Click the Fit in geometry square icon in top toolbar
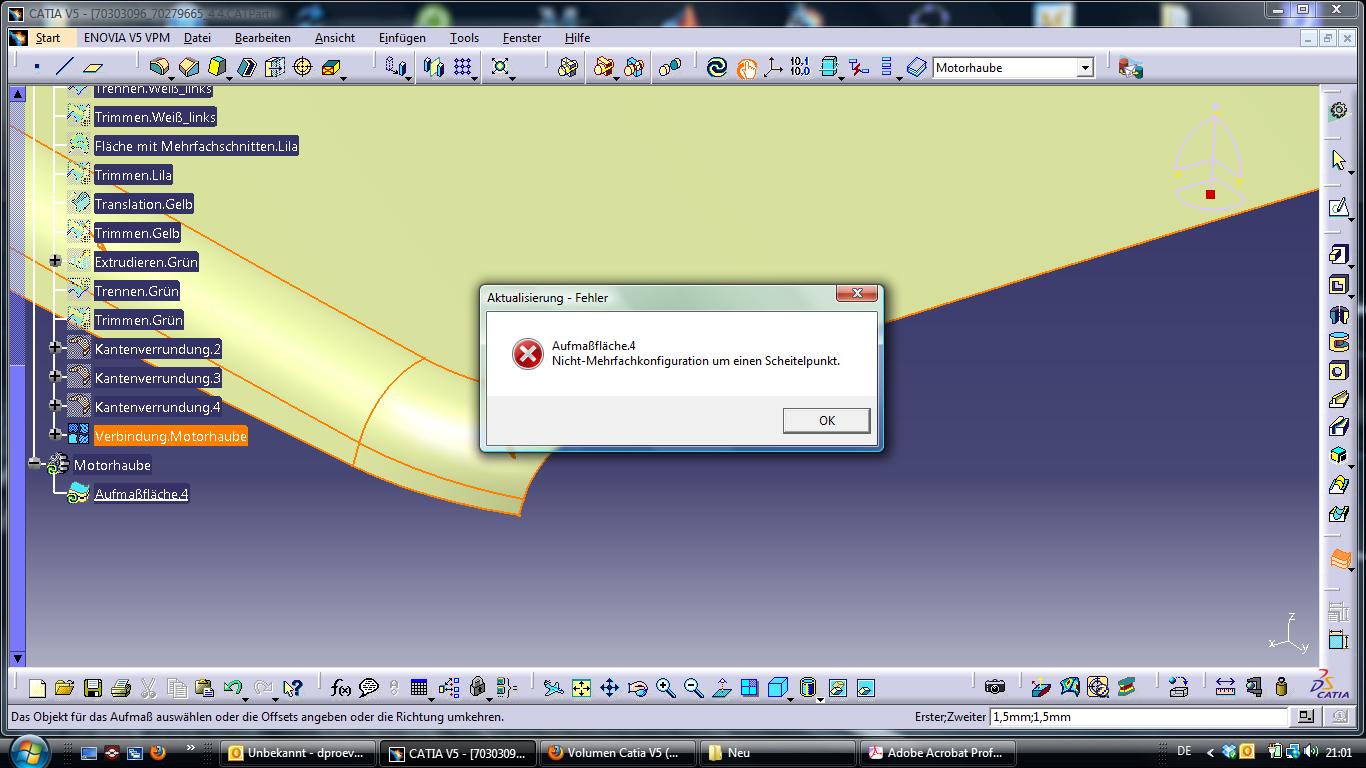 coord(500,67)
